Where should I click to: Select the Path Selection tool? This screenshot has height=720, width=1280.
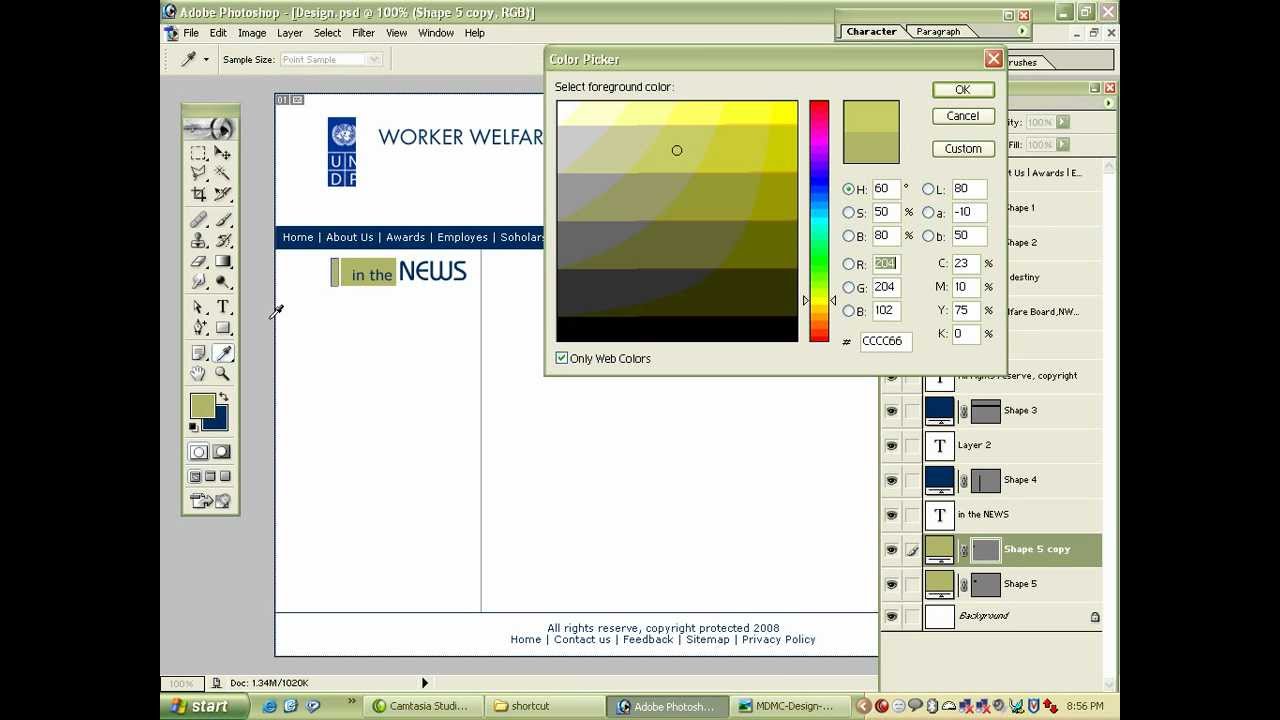(198, 307)
